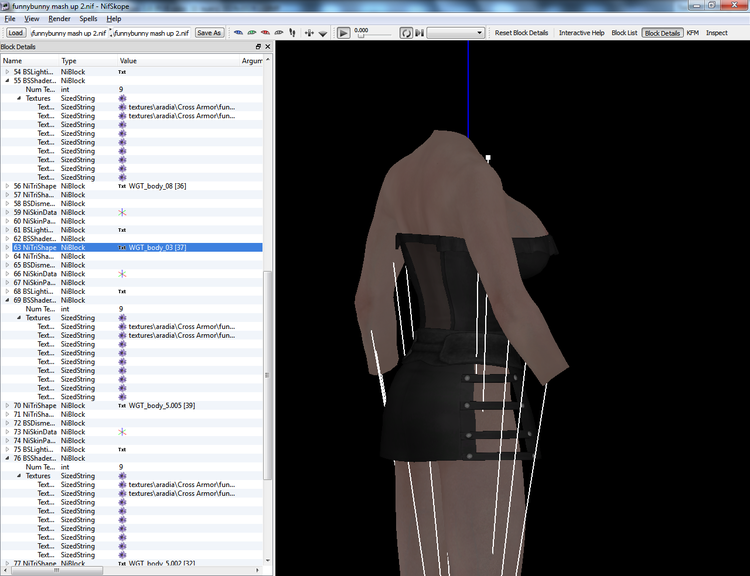Toggle the Block List panel

coord(624,33)
